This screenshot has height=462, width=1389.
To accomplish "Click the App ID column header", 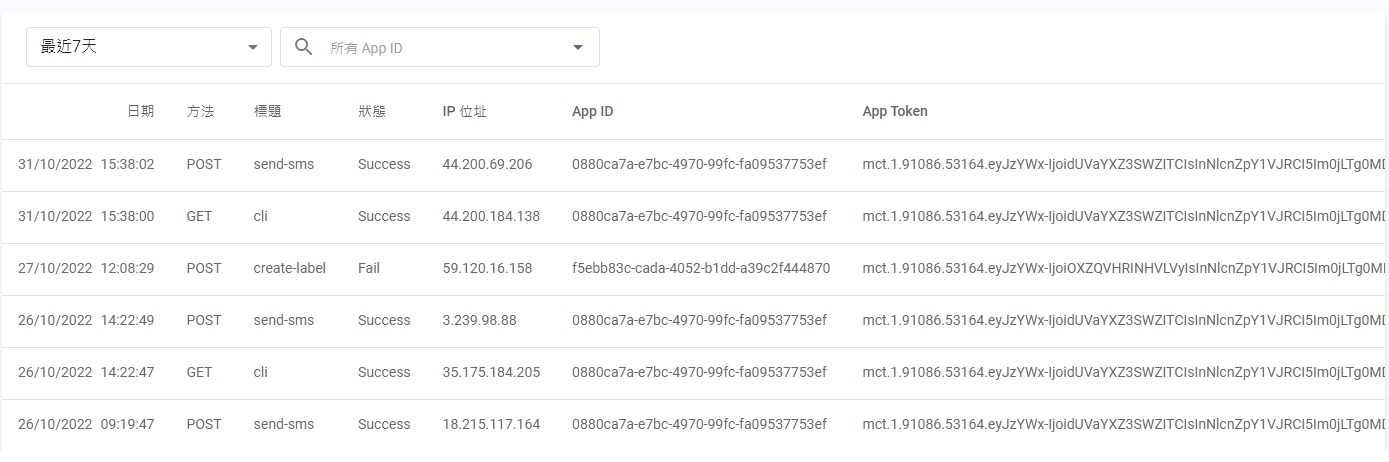I will pos(593,112).
